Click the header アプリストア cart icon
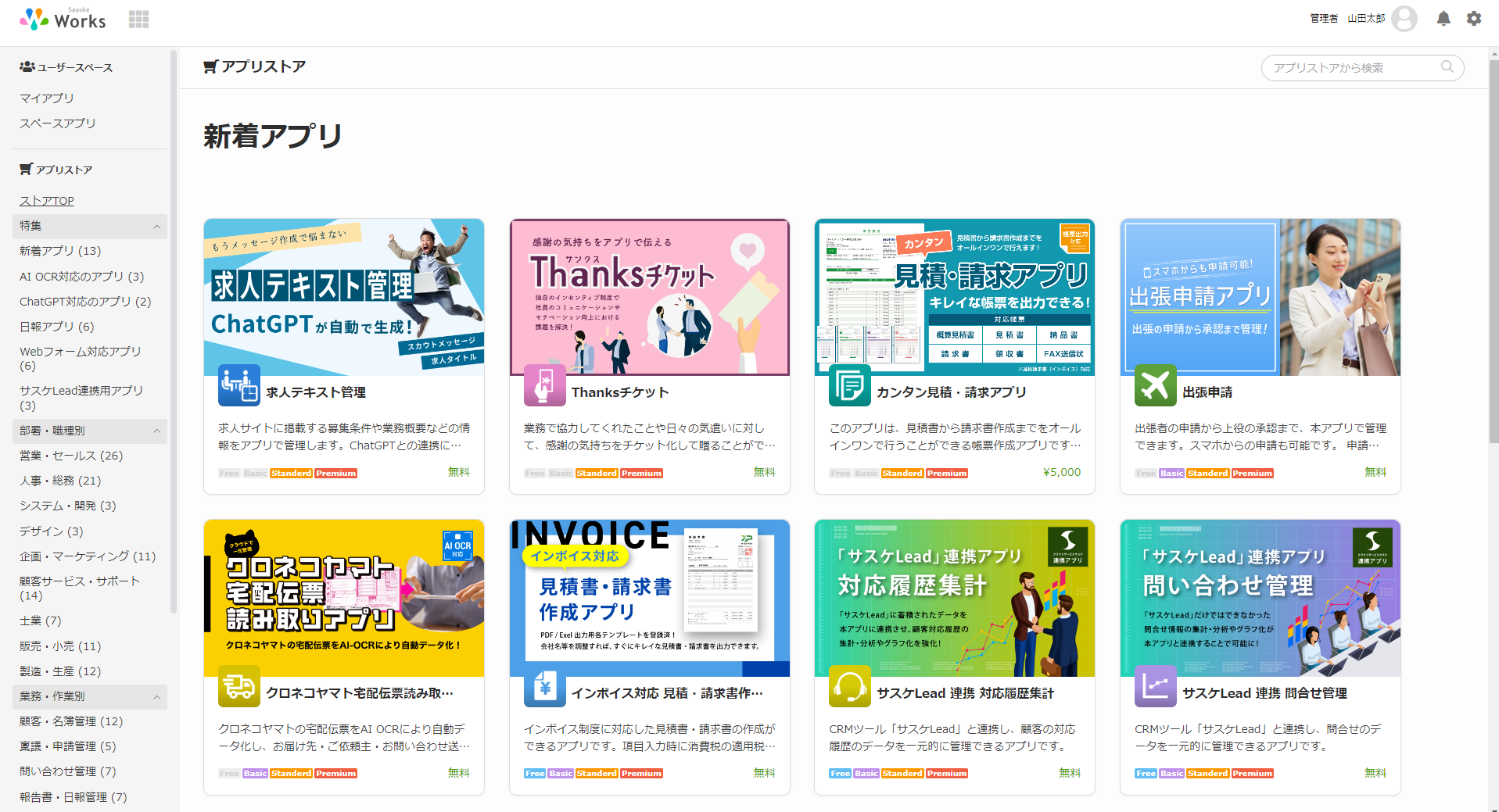The height and width of the screenshot is (812, 1499). pyautogui.click(x=210, y=67)
